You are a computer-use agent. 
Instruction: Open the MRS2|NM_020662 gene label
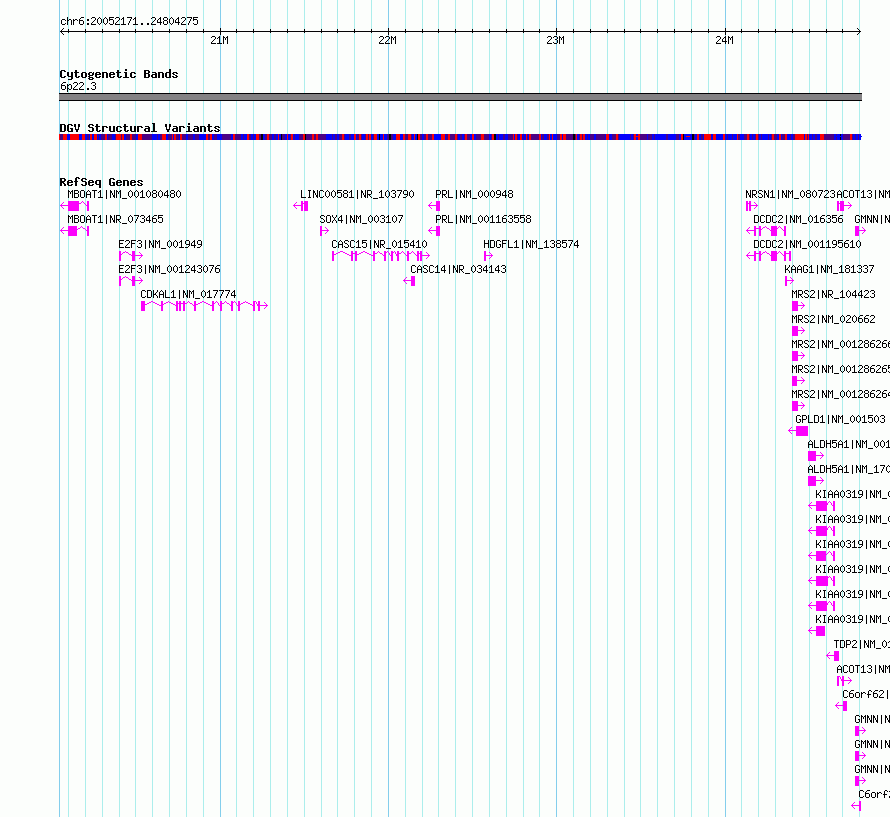coord(833,319)
